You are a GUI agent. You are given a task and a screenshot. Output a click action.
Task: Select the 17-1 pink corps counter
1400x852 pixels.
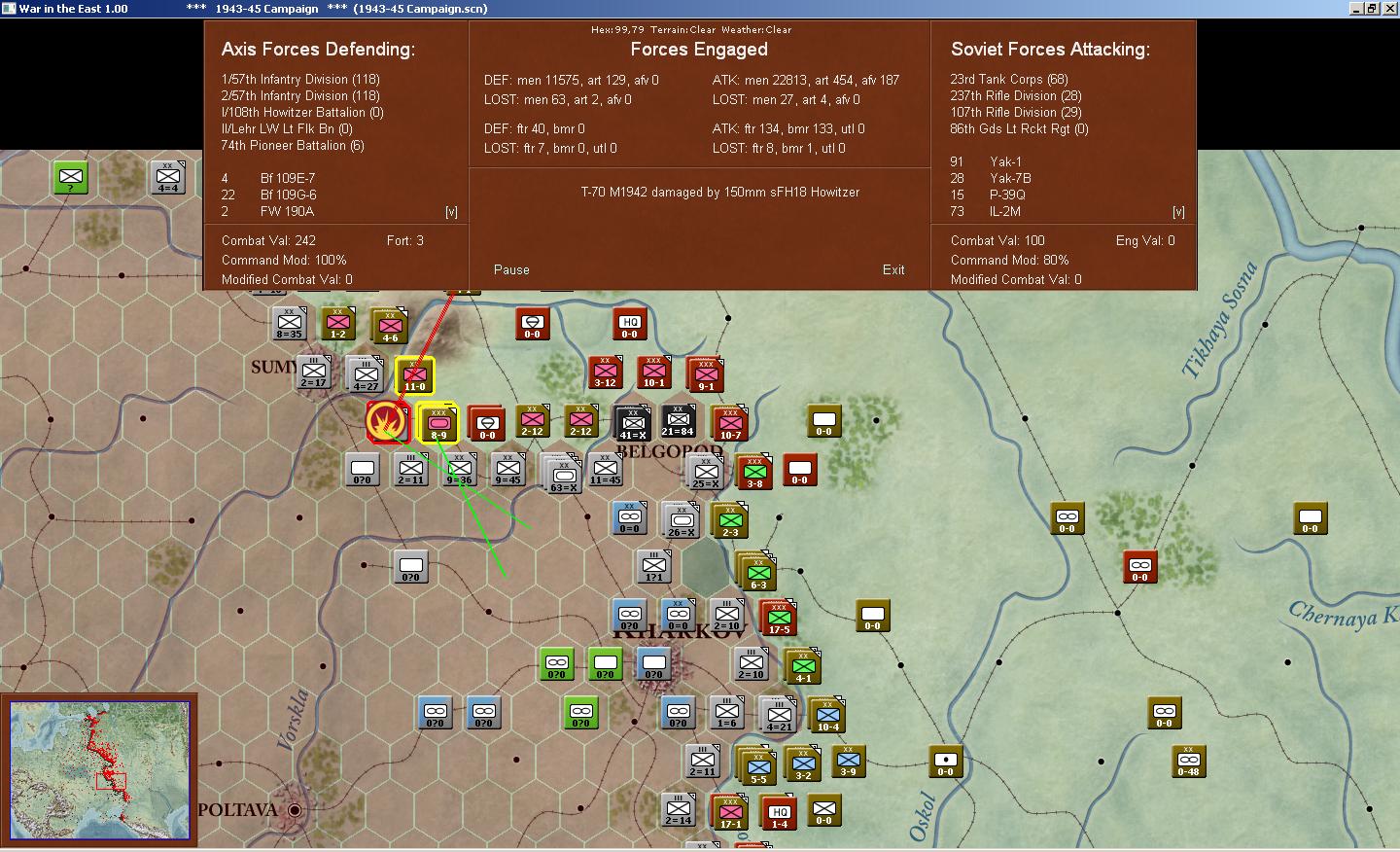point(729,813)
